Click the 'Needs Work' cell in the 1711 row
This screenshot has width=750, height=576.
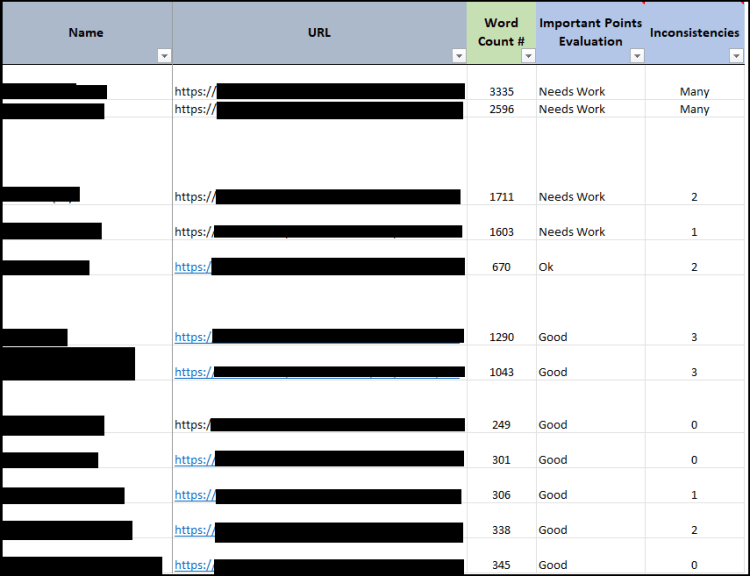(590, 197)
